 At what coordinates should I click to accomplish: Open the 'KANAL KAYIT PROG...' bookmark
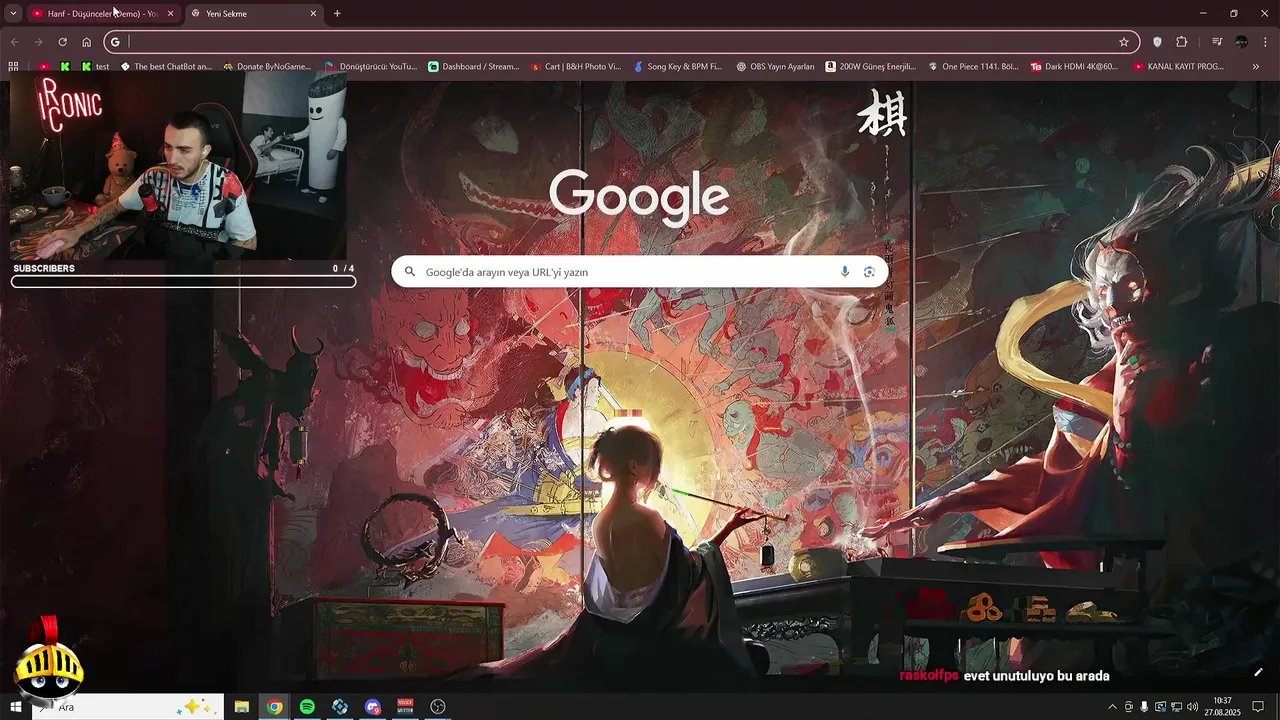[x=1179, y=67]
